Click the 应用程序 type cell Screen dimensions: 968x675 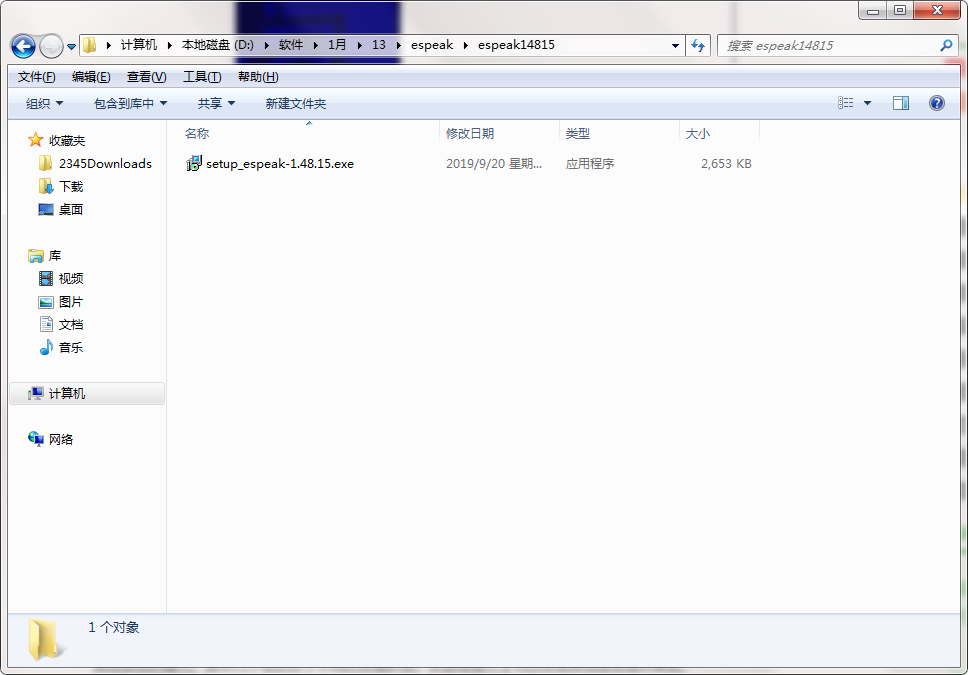pyautogui.click(x=590, y=164)
